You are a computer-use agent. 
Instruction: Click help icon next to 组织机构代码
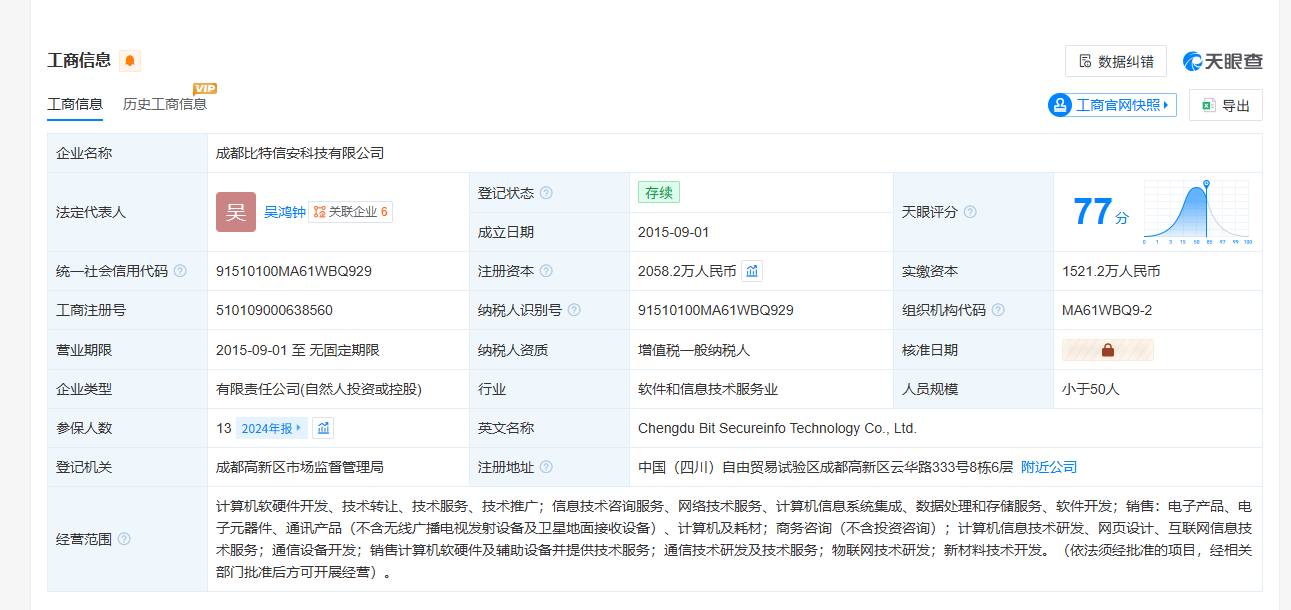click(x=998, y=310)
